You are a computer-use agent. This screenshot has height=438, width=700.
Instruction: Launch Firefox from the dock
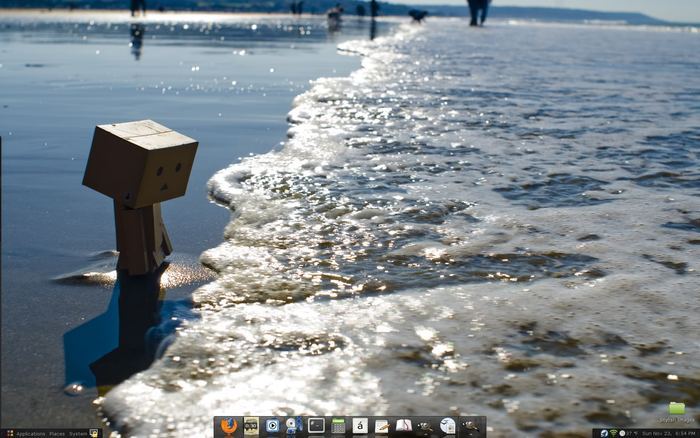(229, 426)
